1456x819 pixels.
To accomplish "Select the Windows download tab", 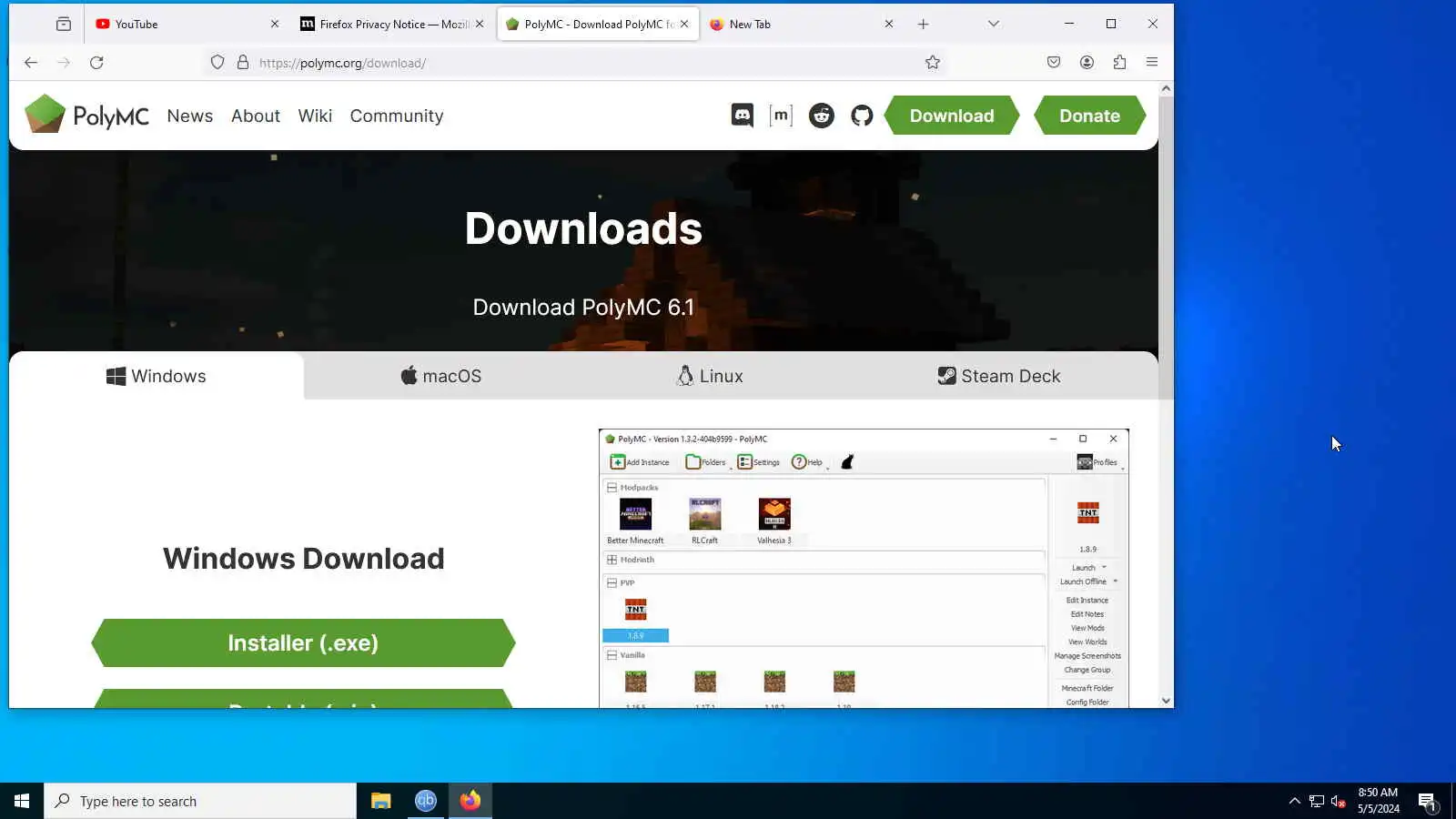I will [157, 376].
